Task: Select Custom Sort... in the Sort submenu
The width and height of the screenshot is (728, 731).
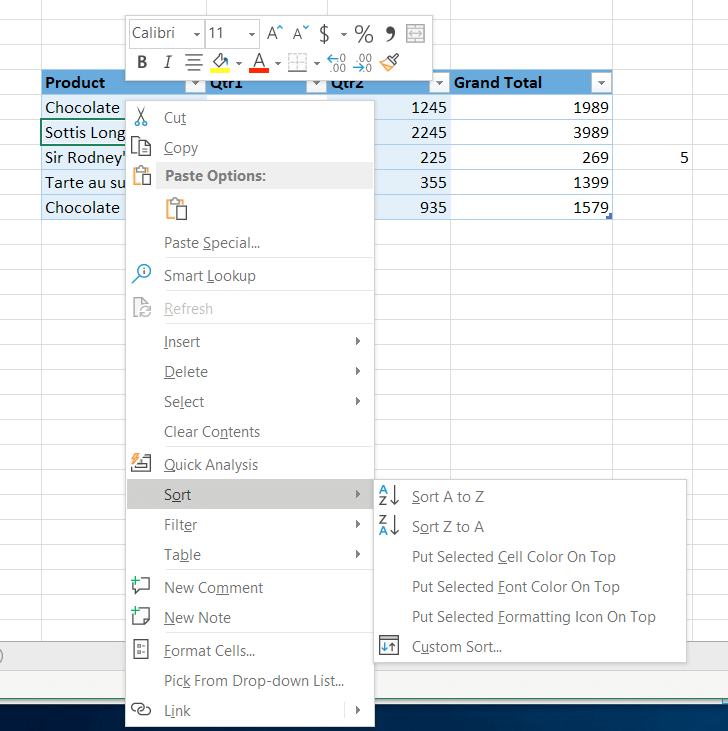Action: click(x=456, y=647)
